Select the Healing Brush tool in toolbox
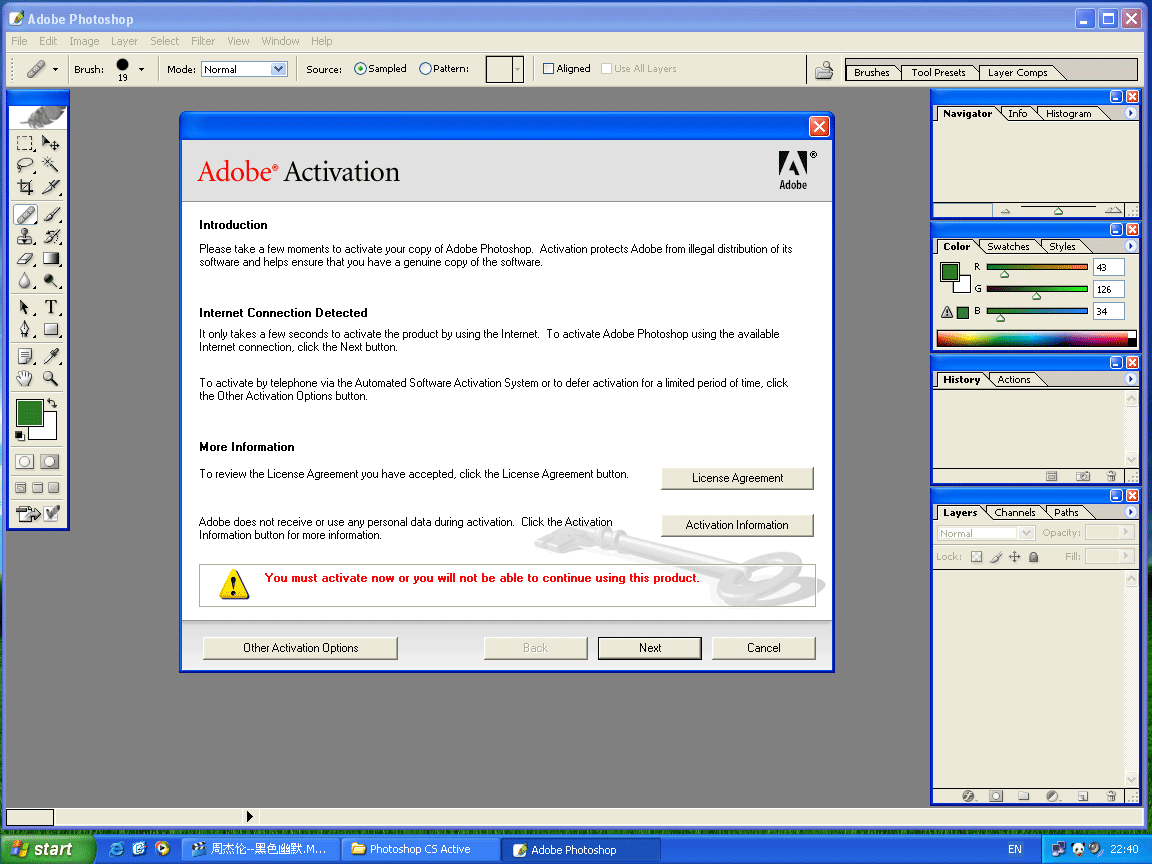Viewport: 1152px width, 864px height. tap(25, 215)
